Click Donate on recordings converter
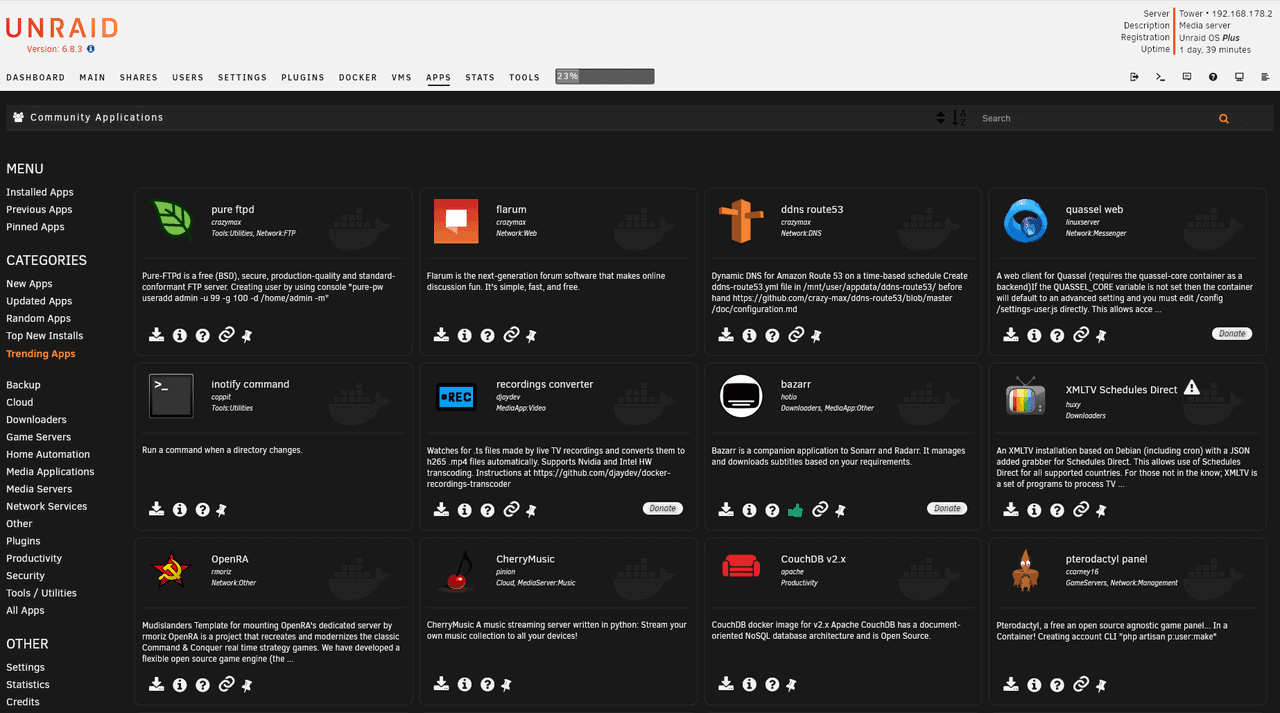This screenshot has width=1280, height=713. (663, 508)
